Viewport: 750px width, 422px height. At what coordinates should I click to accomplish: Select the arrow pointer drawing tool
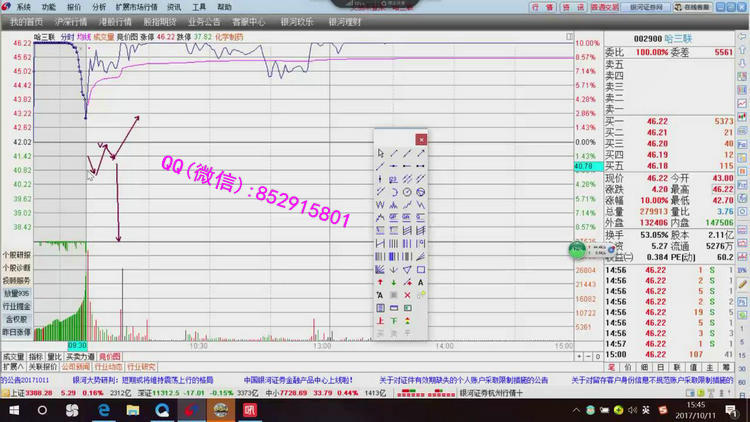pos(380,153)
